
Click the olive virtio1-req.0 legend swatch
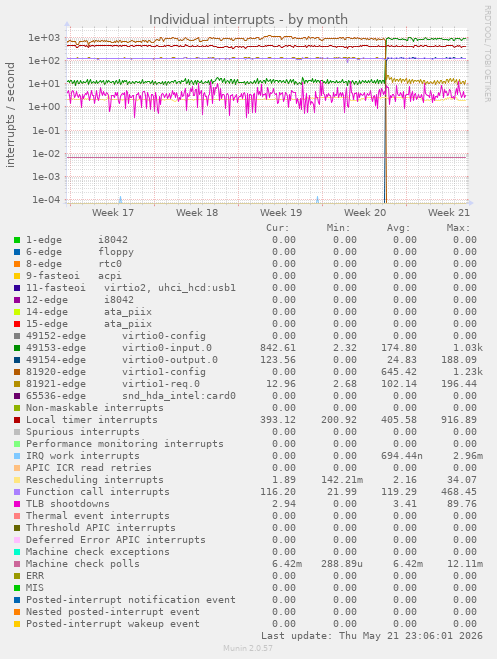pyautogui.click(x=17, y=384)
